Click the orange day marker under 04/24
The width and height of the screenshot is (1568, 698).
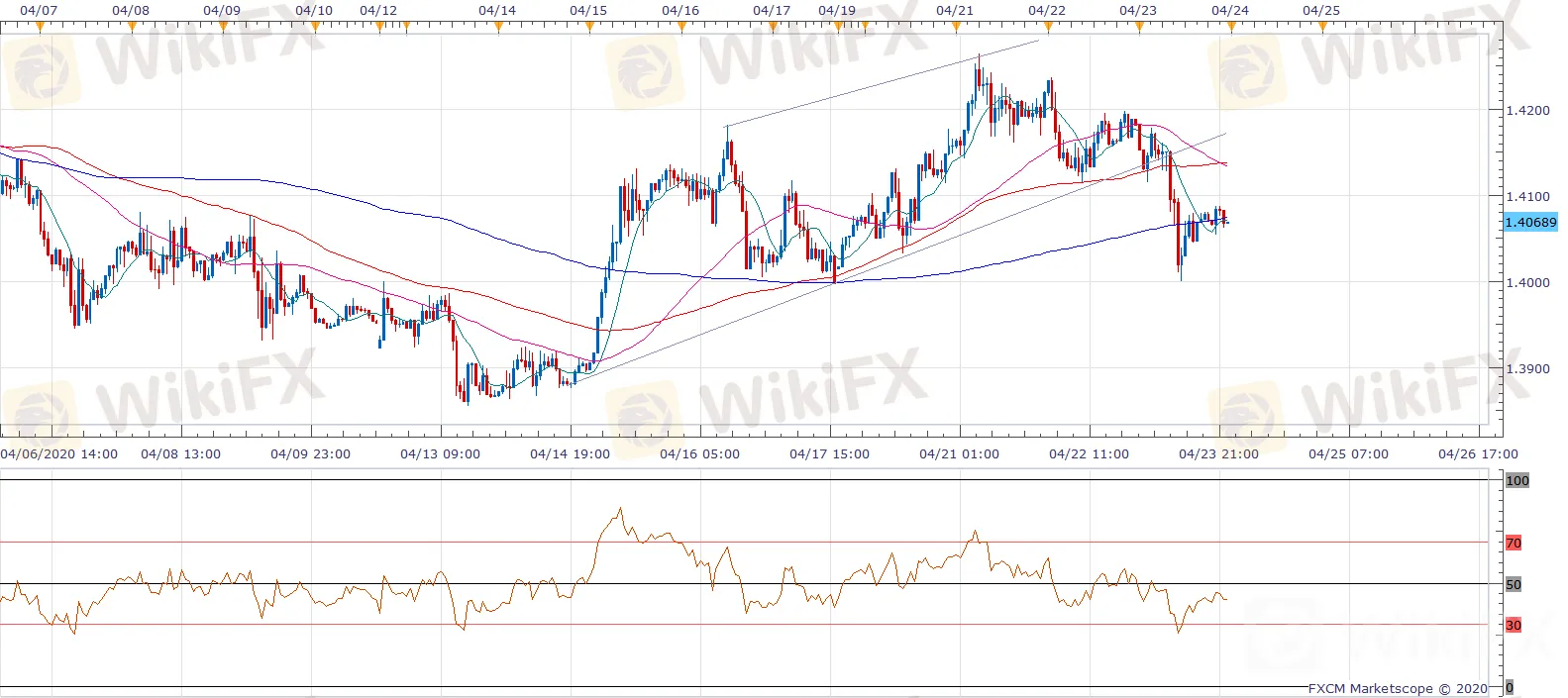tap(1231, 28)
